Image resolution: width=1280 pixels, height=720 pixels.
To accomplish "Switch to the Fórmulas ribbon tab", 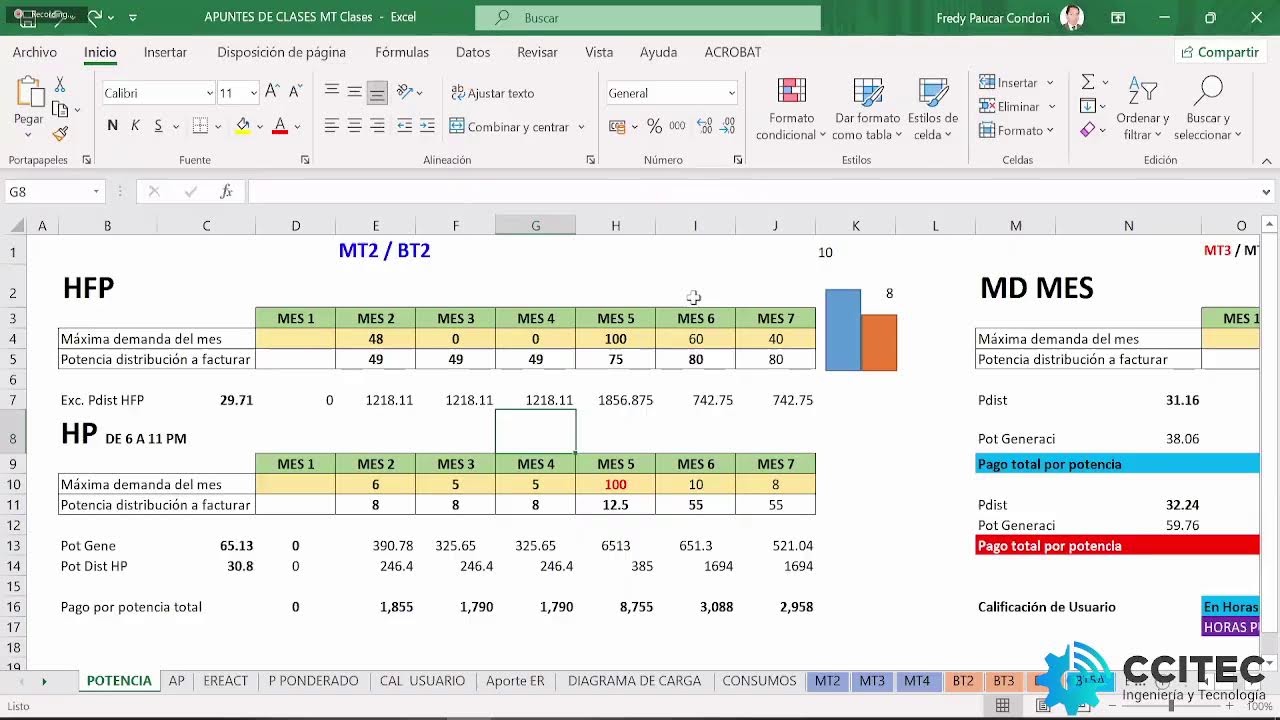I will (x=402, y=52).
